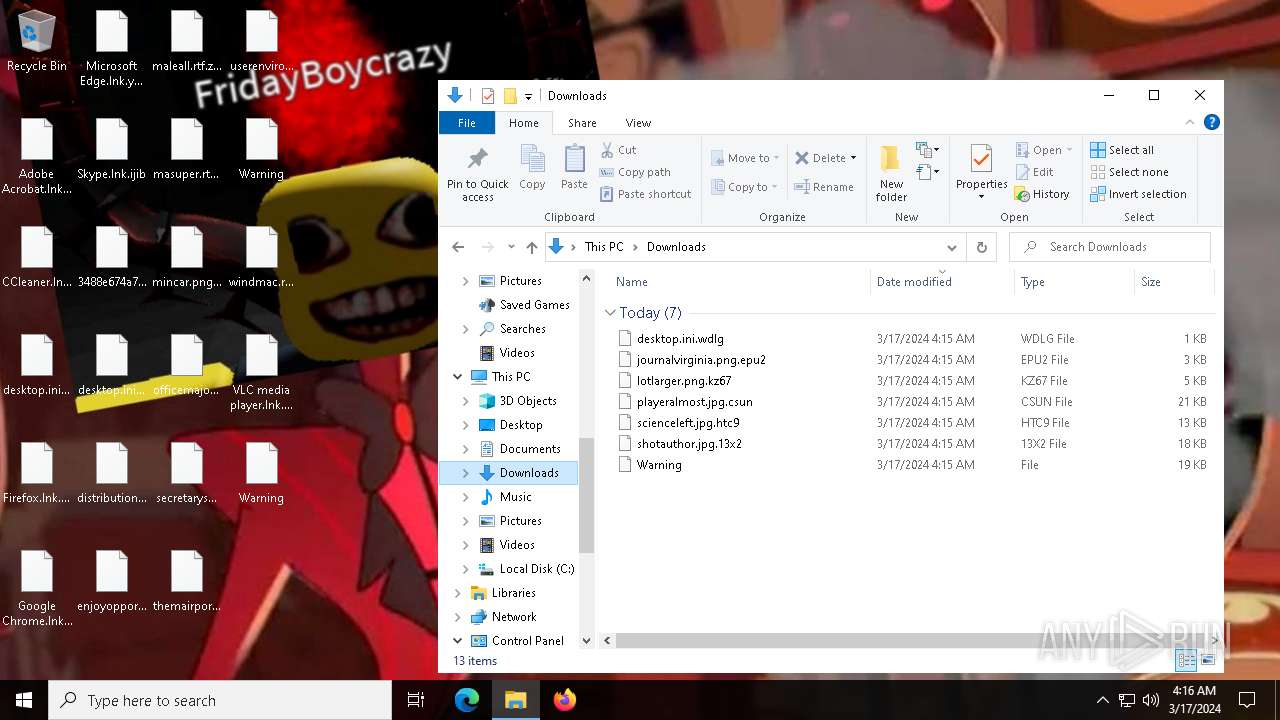1280x720 pixels.
Task: Create a New folder from ribbon
Action: tap(891, 172)
